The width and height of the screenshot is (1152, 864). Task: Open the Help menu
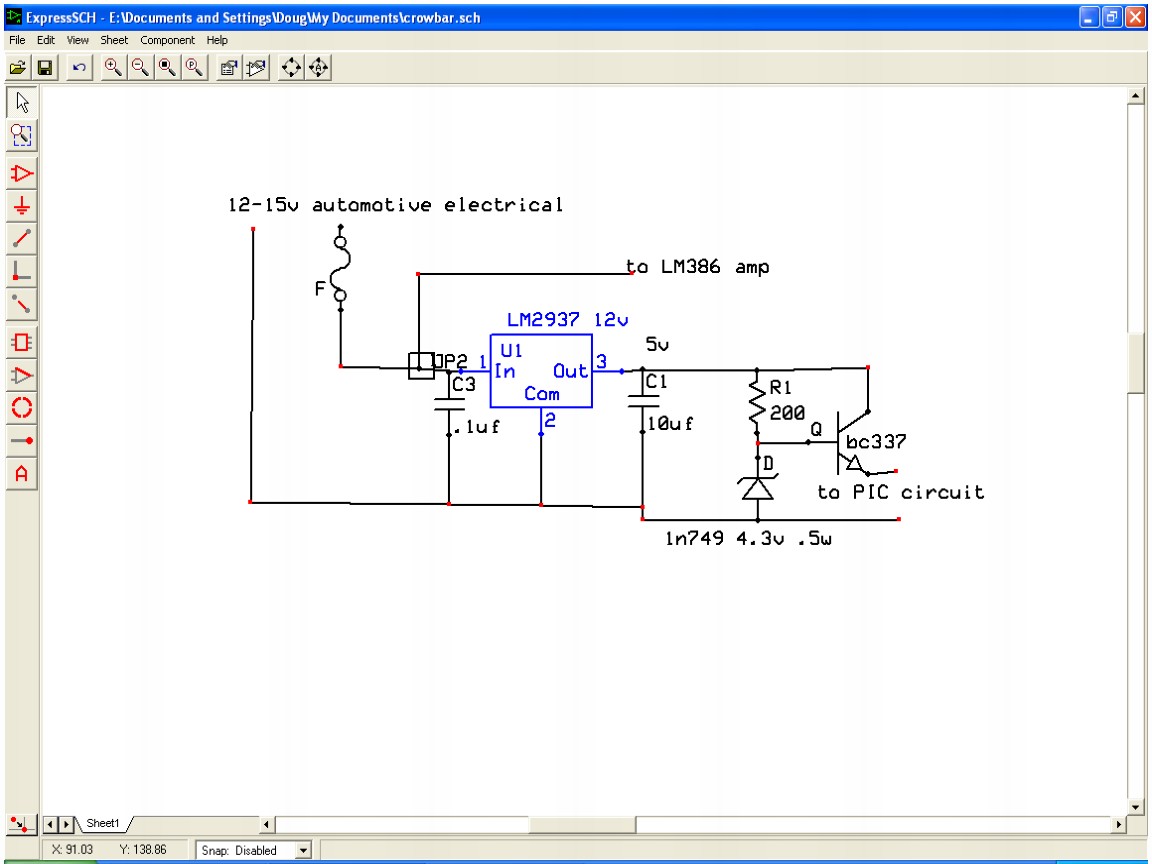click(x=217, y=40)
